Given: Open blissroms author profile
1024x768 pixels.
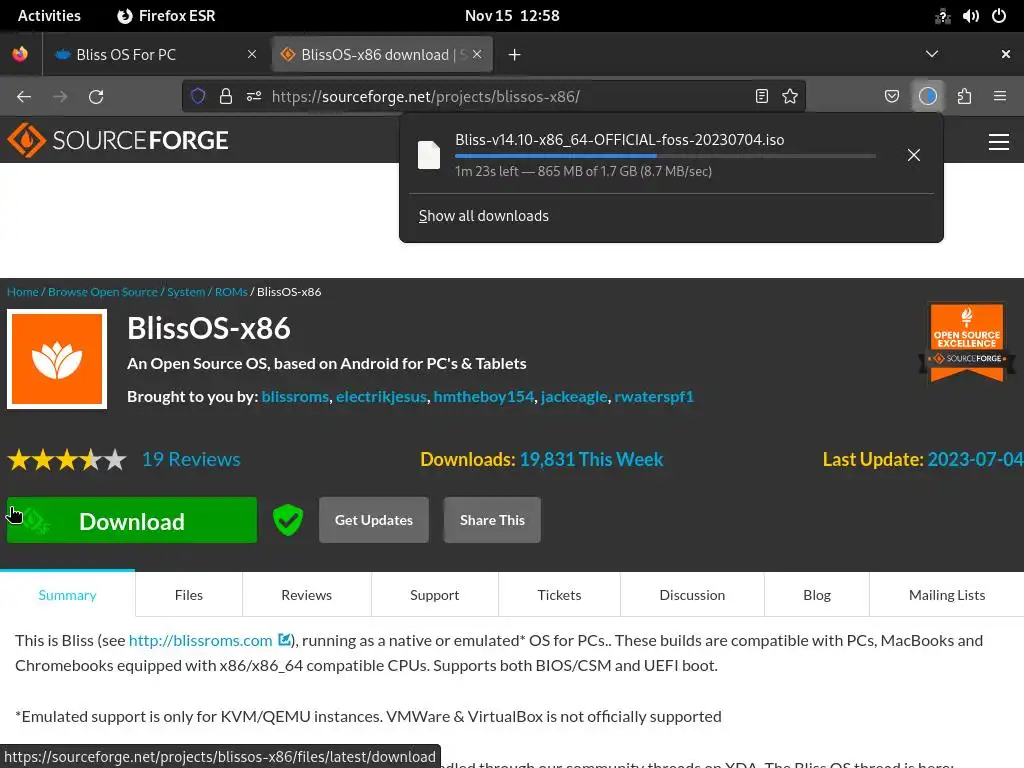Looking at the screenshot, I should coord(295,397).
